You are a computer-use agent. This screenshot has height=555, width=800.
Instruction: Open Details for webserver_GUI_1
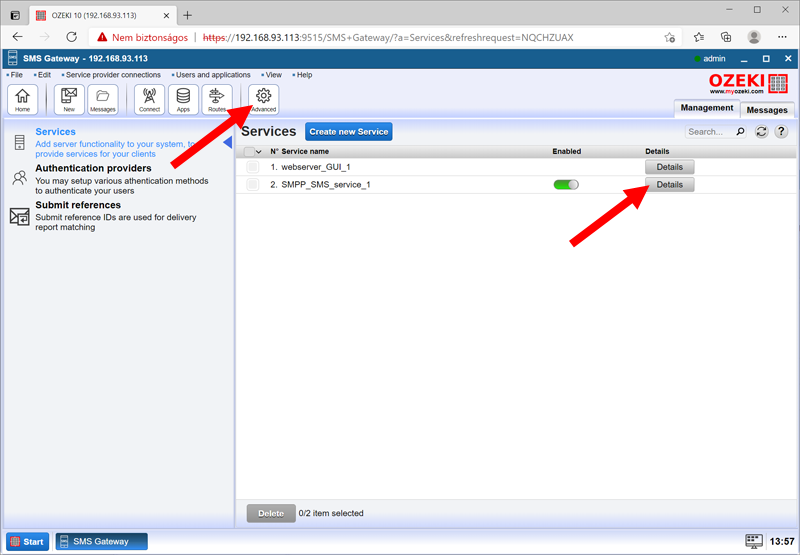tap(669, 167)
